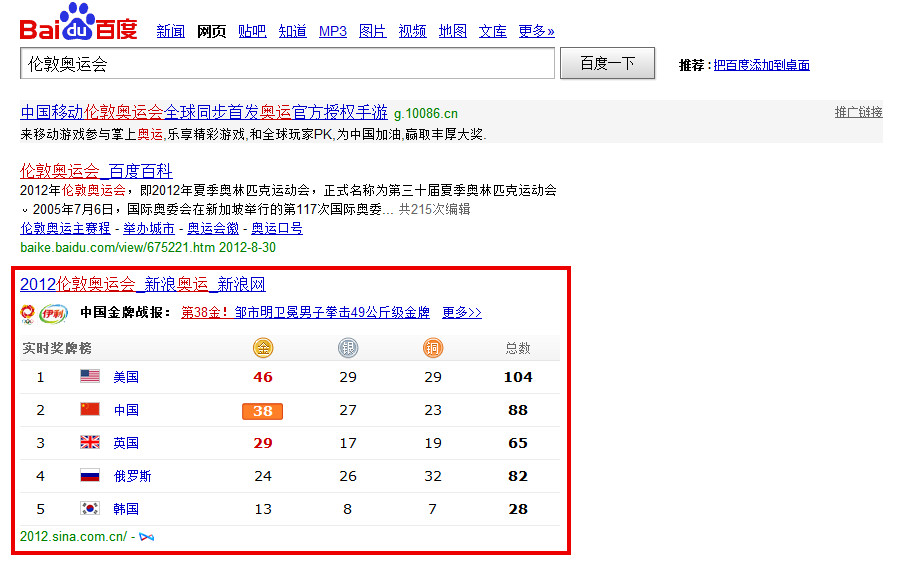
Task: Open the 伦敦奥运主赛程 sublink
Action: (65, 228)
